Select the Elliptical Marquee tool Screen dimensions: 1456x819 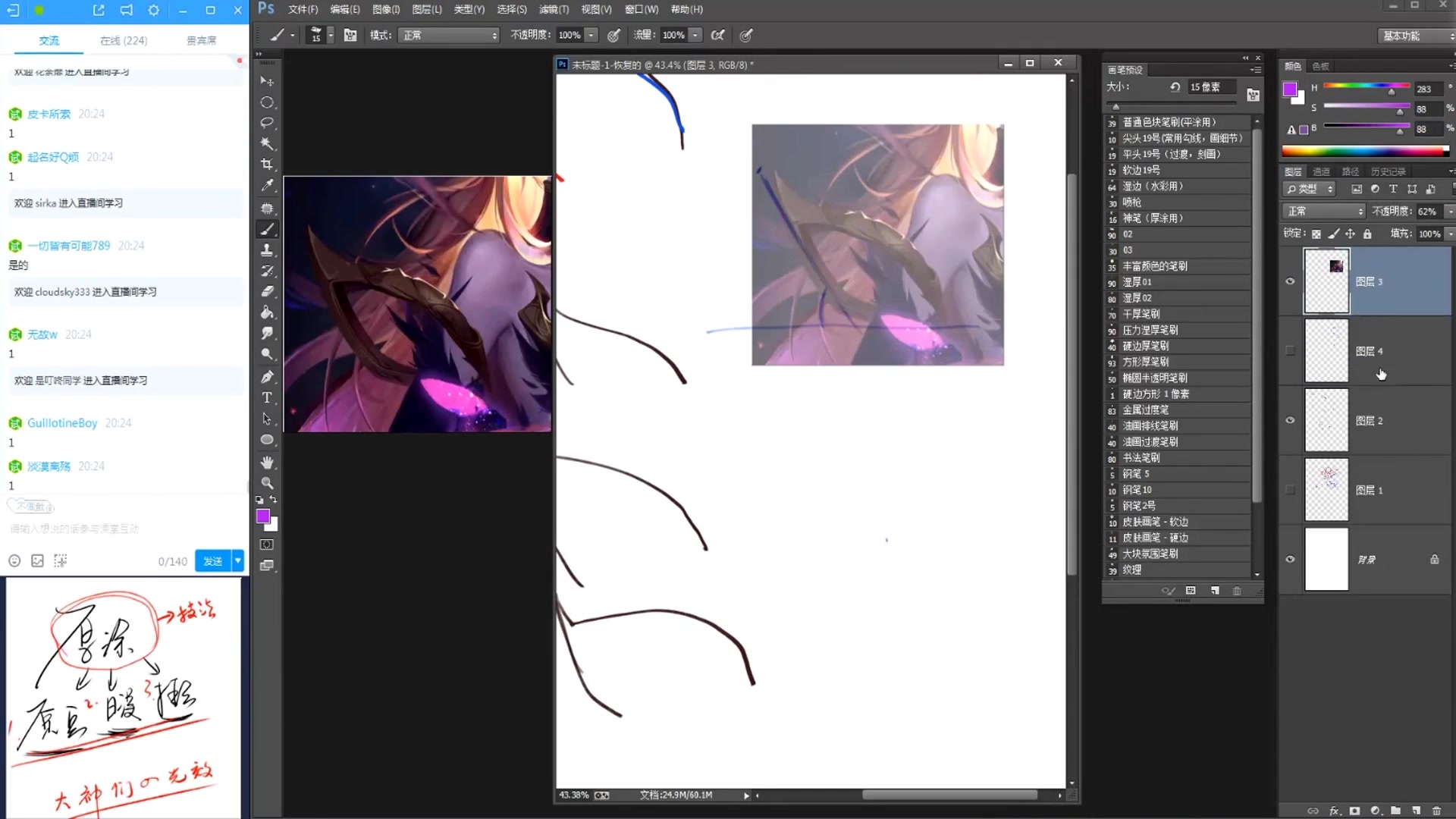267,102
